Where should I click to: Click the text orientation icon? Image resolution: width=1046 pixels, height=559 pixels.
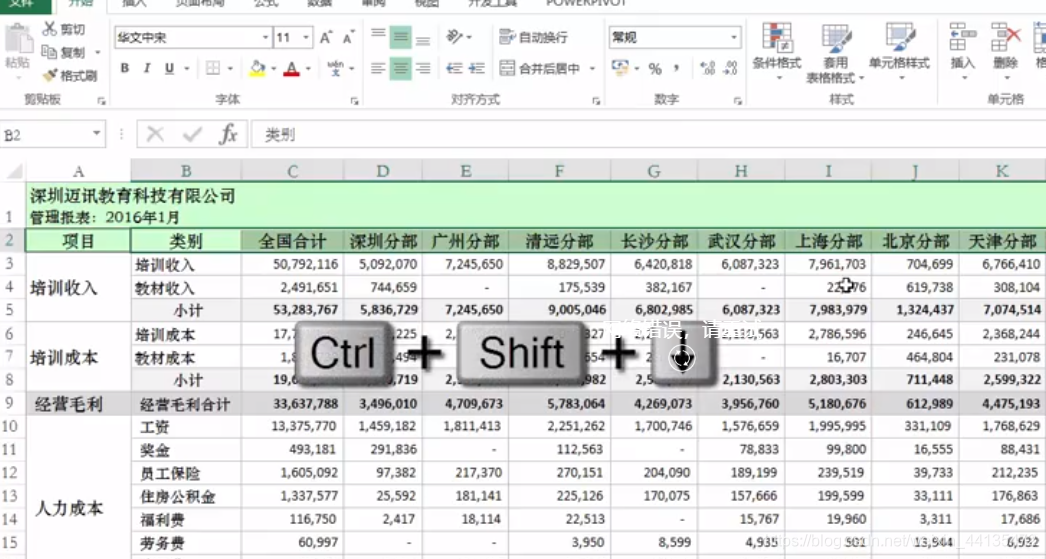click(454, 37)
